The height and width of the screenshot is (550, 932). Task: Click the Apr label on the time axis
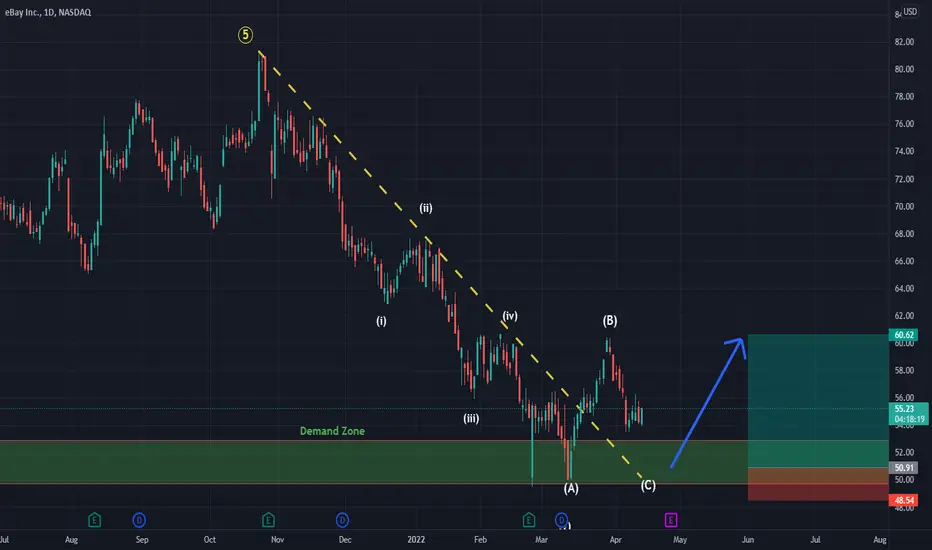pos(615,540)
